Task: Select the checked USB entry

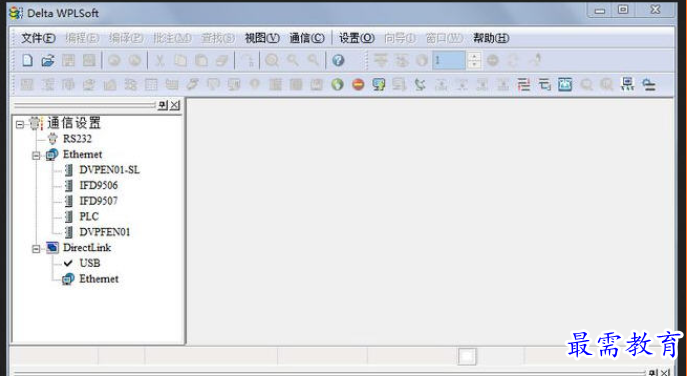Action: click(90, 263)
